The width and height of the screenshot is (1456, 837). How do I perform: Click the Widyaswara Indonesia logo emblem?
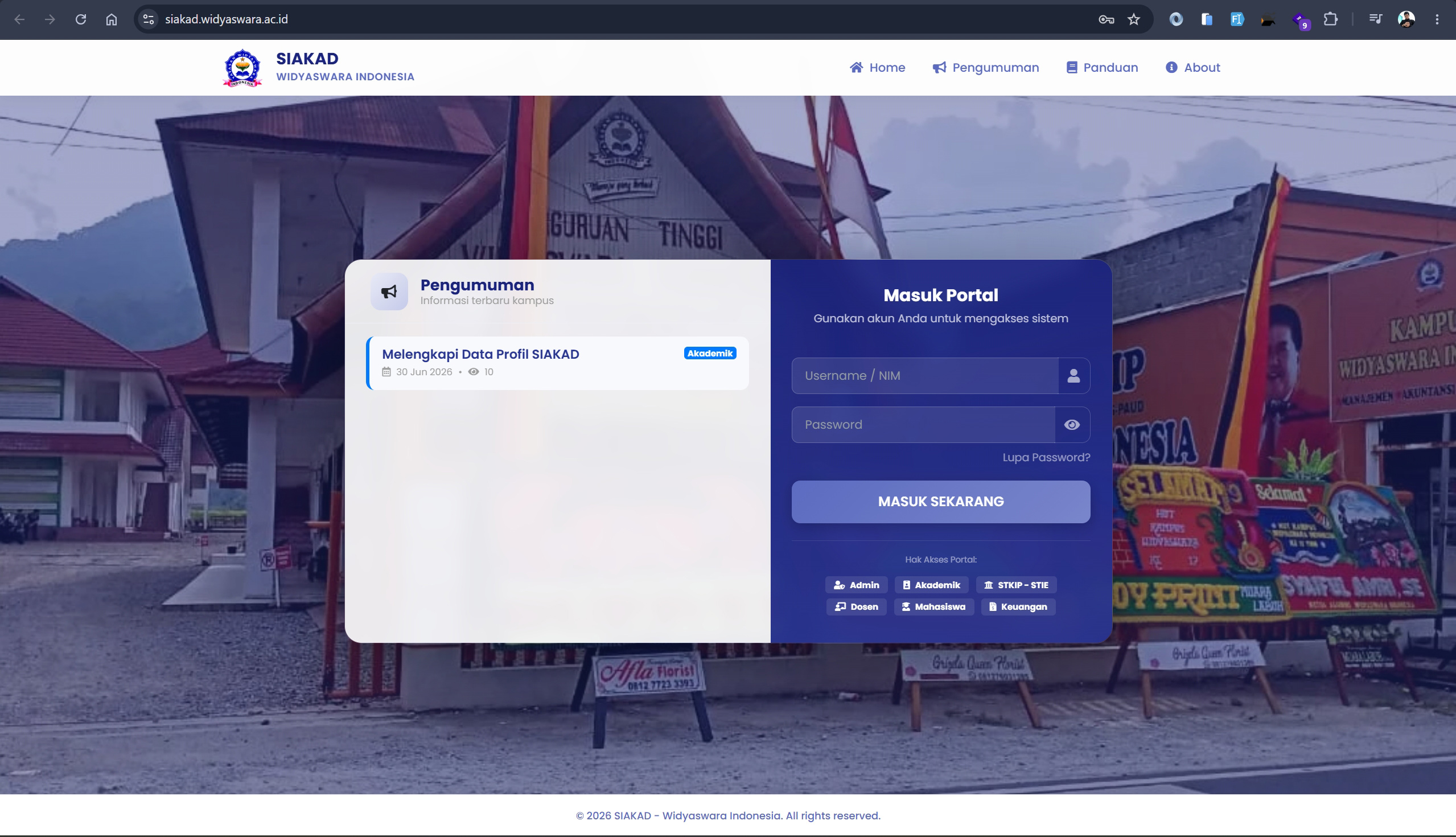click(242, 68)
